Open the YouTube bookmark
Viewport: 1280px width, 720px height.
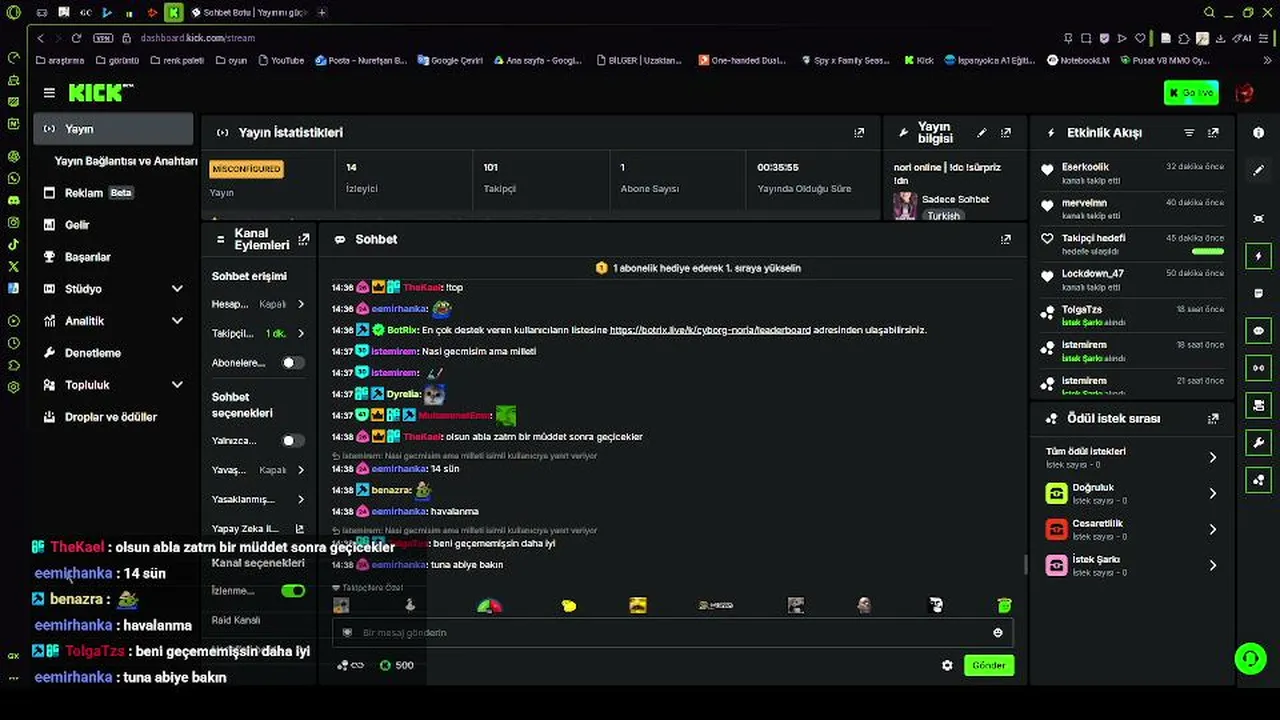tap(281, 60)
